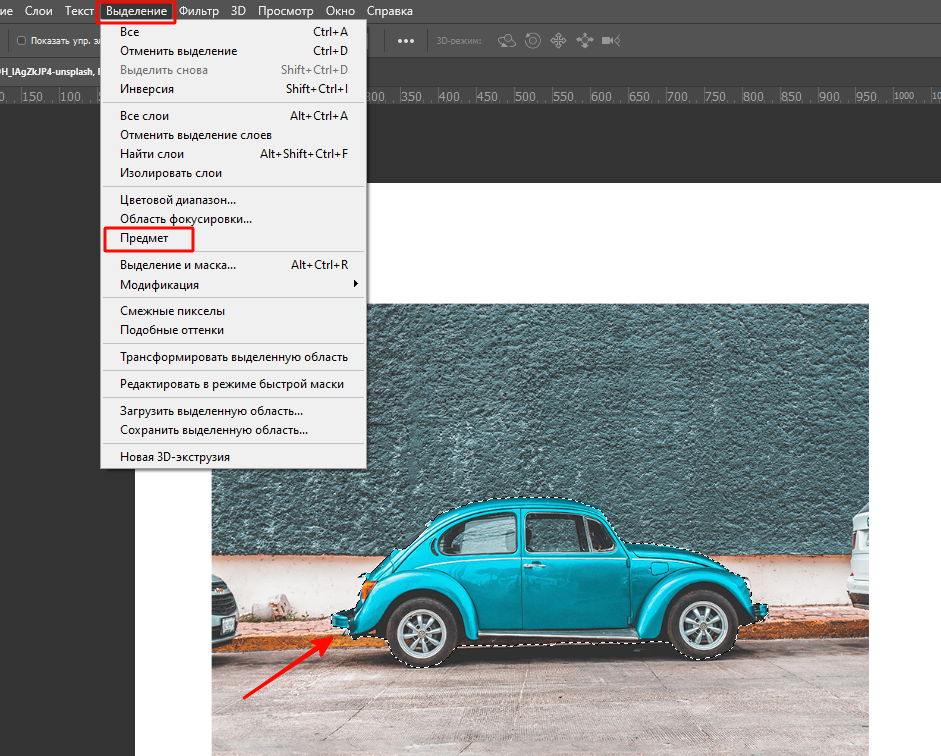Open the Слои menu

38,11
